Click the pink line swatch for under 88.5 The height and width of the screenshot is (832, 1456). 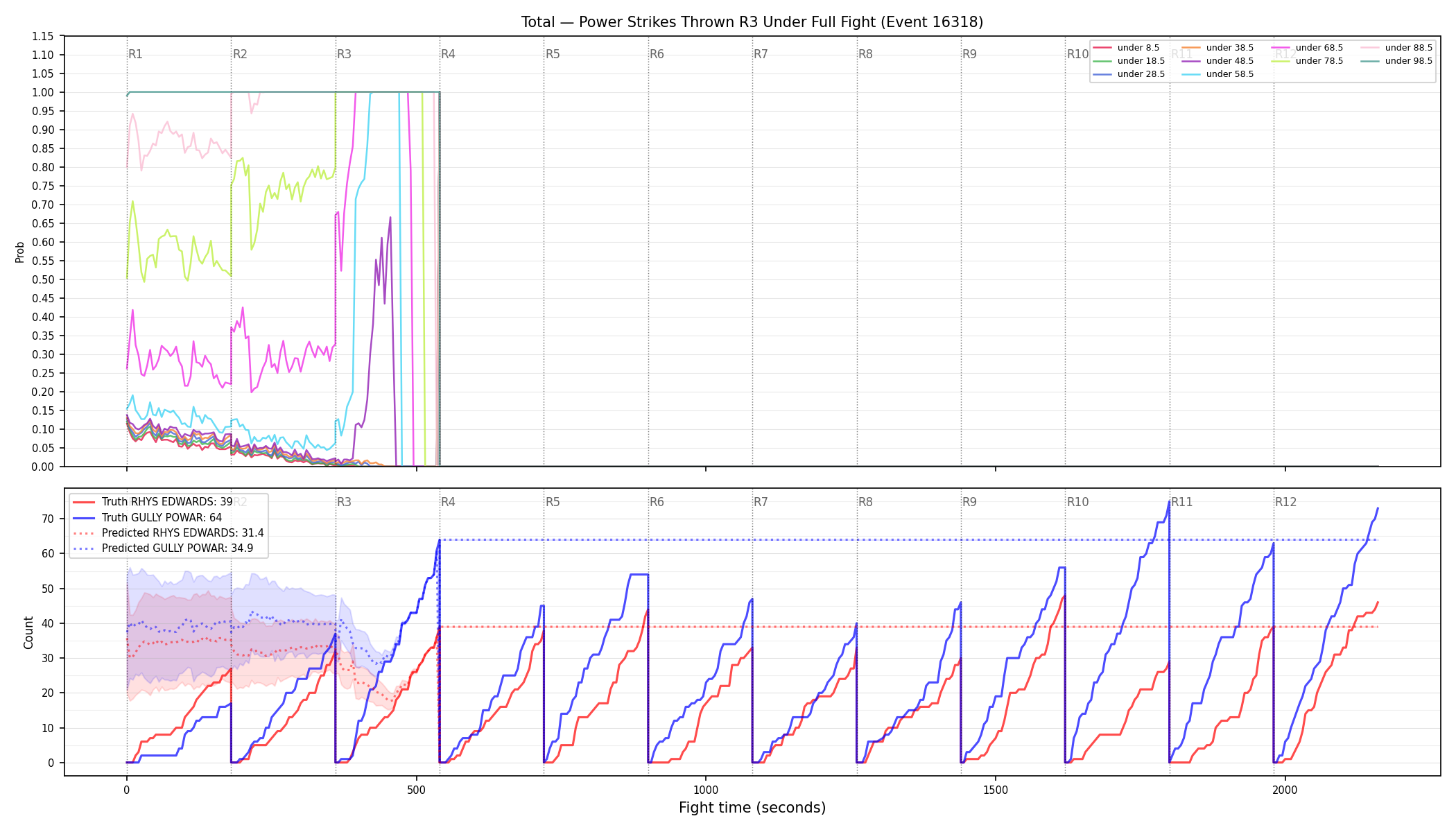click(x=1369, y=48)
